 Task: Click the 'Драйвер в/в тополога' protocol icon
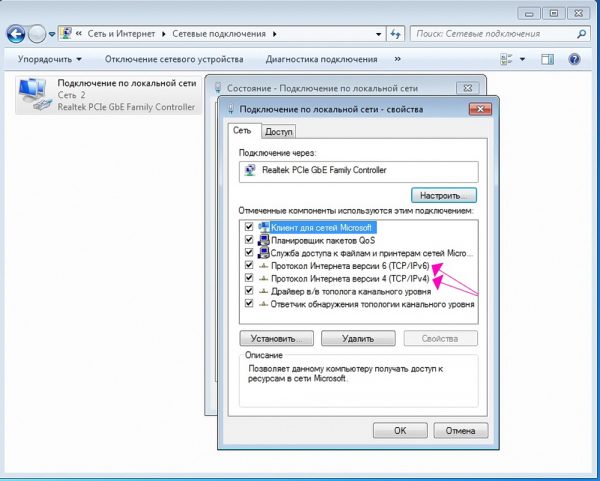pos(263,291)
